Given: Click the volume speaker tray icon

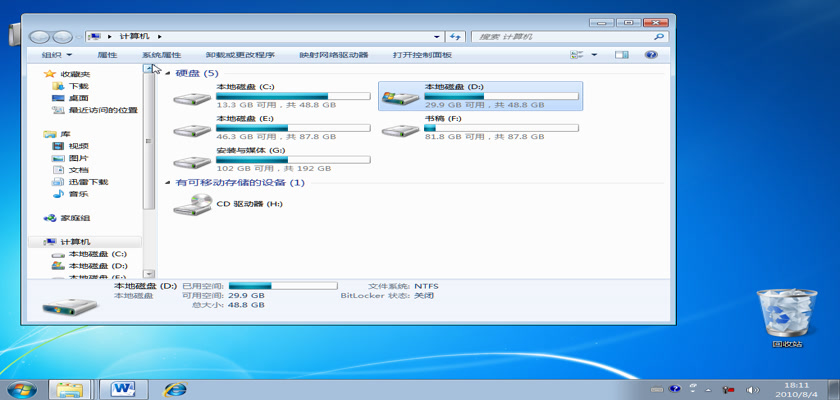Looking at the screenshot, I should [x=752, y=389].
